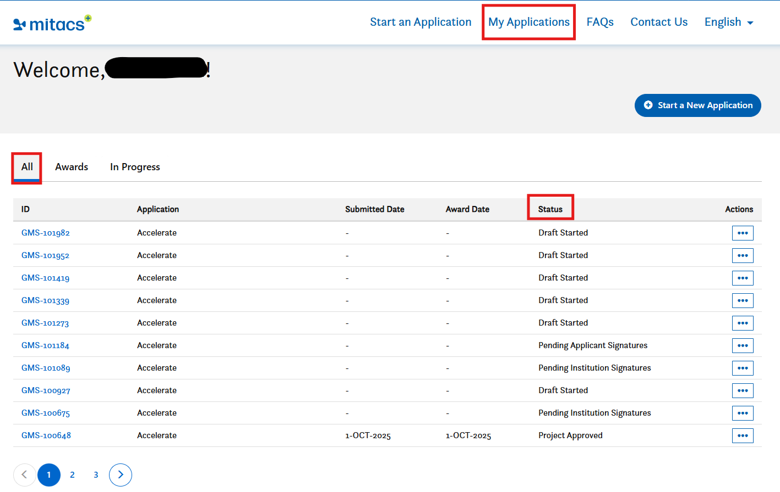Click submitted date 1-OCT-2025 cell
The height and width of the screenshot is (492, 780).
coord(368,436)
